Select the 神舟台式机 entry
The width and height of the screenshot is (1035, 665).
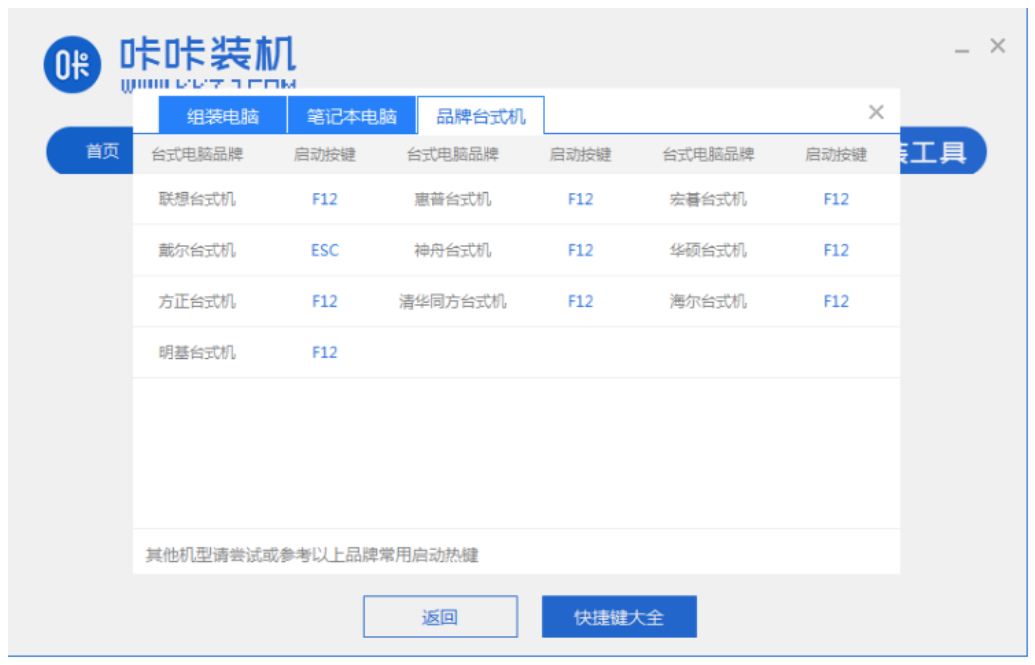click(x=452, y=250)
